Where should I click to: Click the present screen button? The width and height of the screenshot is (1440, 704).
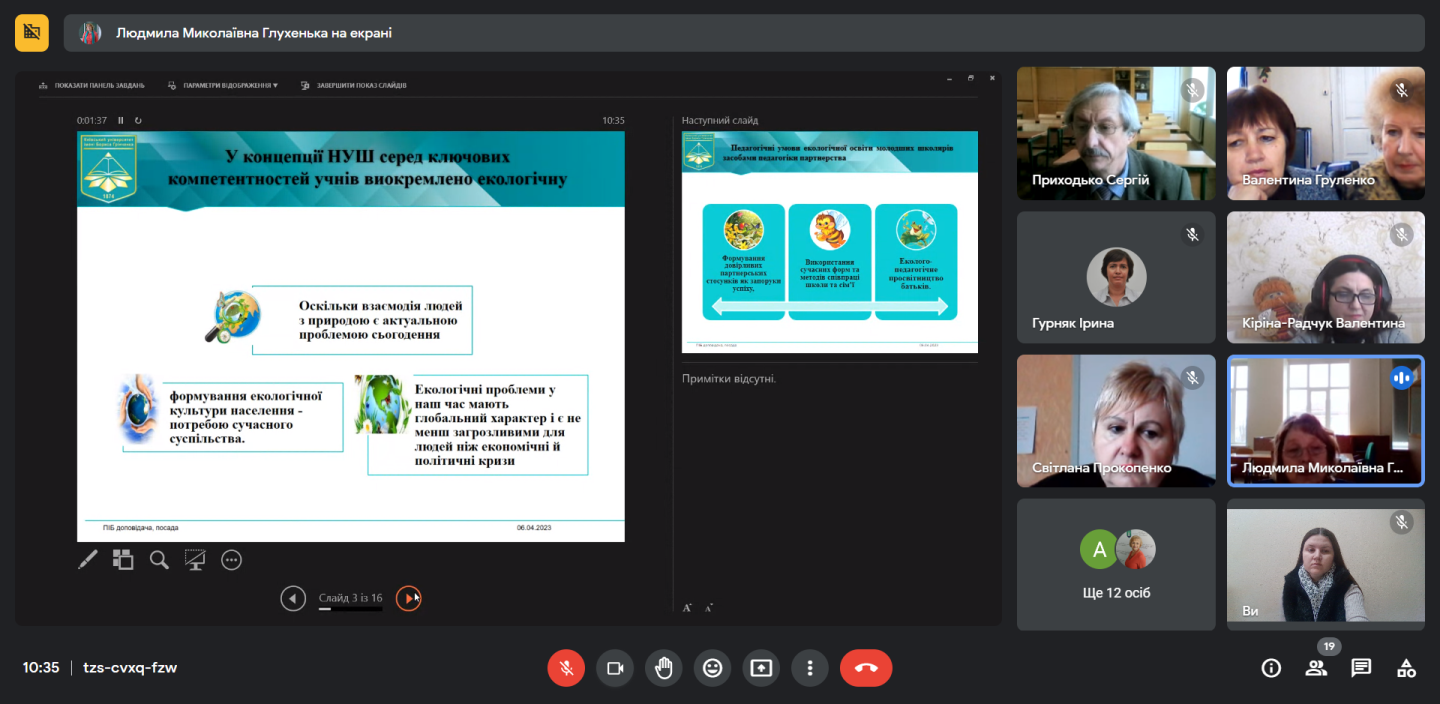pos(761,668)
